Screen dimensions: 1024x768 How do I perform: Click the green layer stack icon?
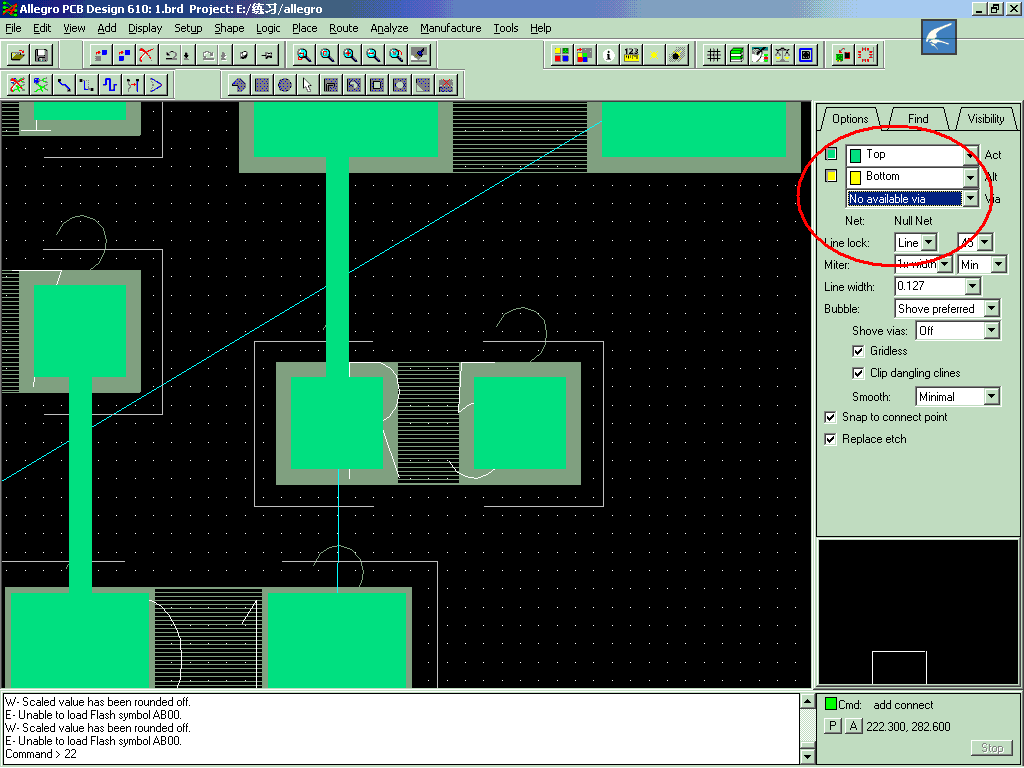pyautogui.click(x=737, y=55)
